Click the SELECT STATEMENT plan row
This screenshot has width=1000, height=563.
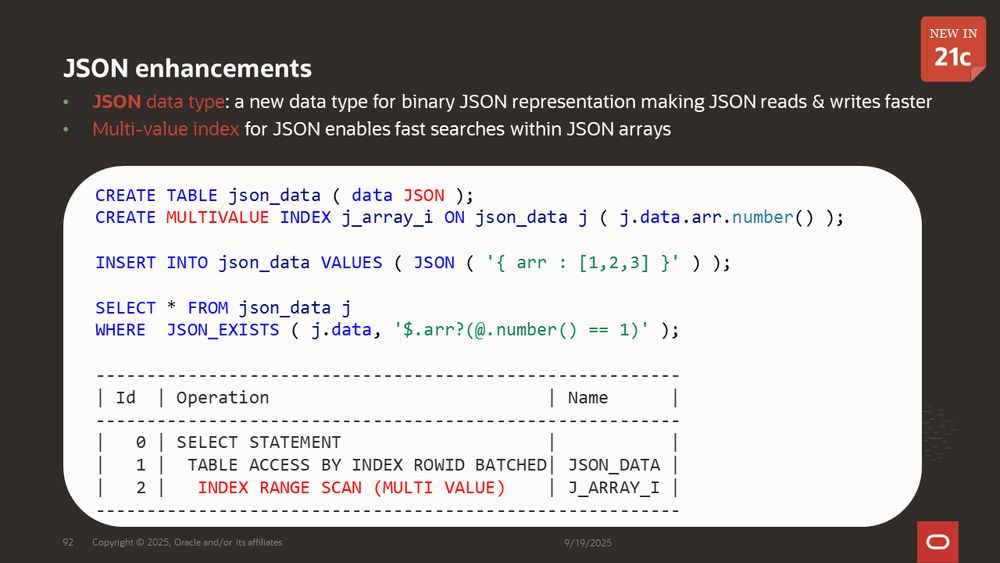[x=386, y=442]
